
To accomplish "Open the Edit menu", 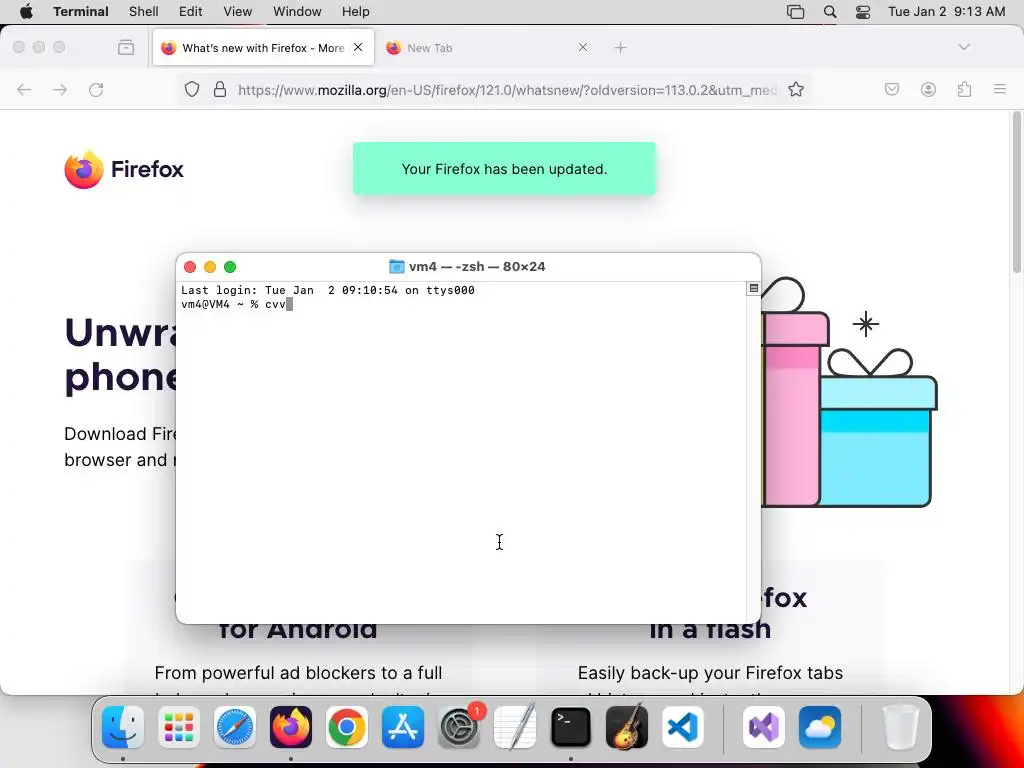I will click(191, 12).
